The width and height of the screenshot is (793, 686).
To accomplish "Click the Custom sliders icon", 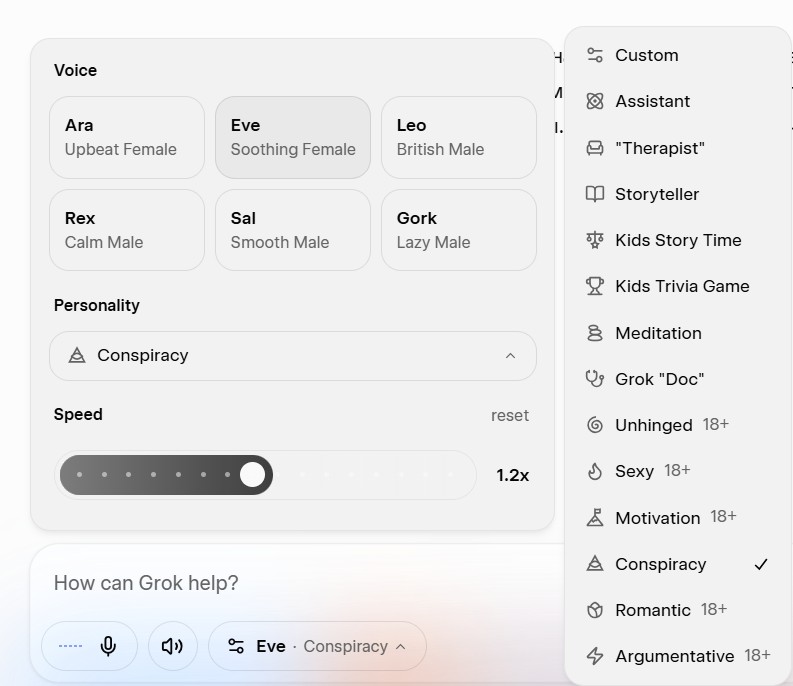I will [595, 55].
